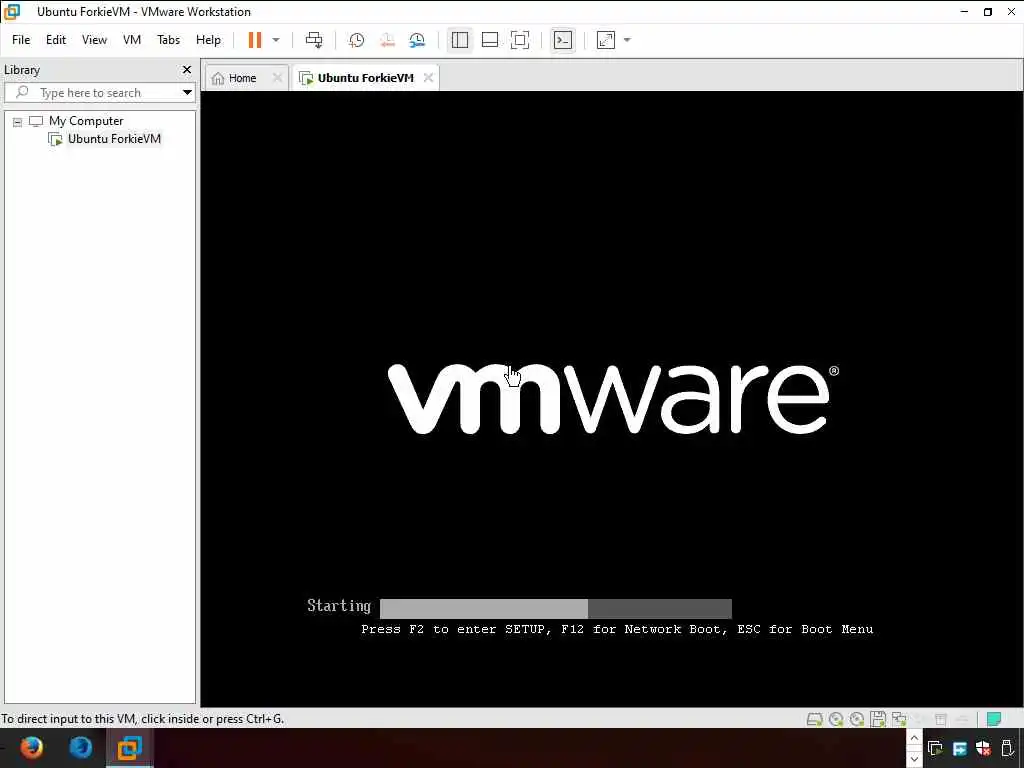This screenshot has height=768, width=1024.
Task: Close the Library panel
Action: (187, 69)
